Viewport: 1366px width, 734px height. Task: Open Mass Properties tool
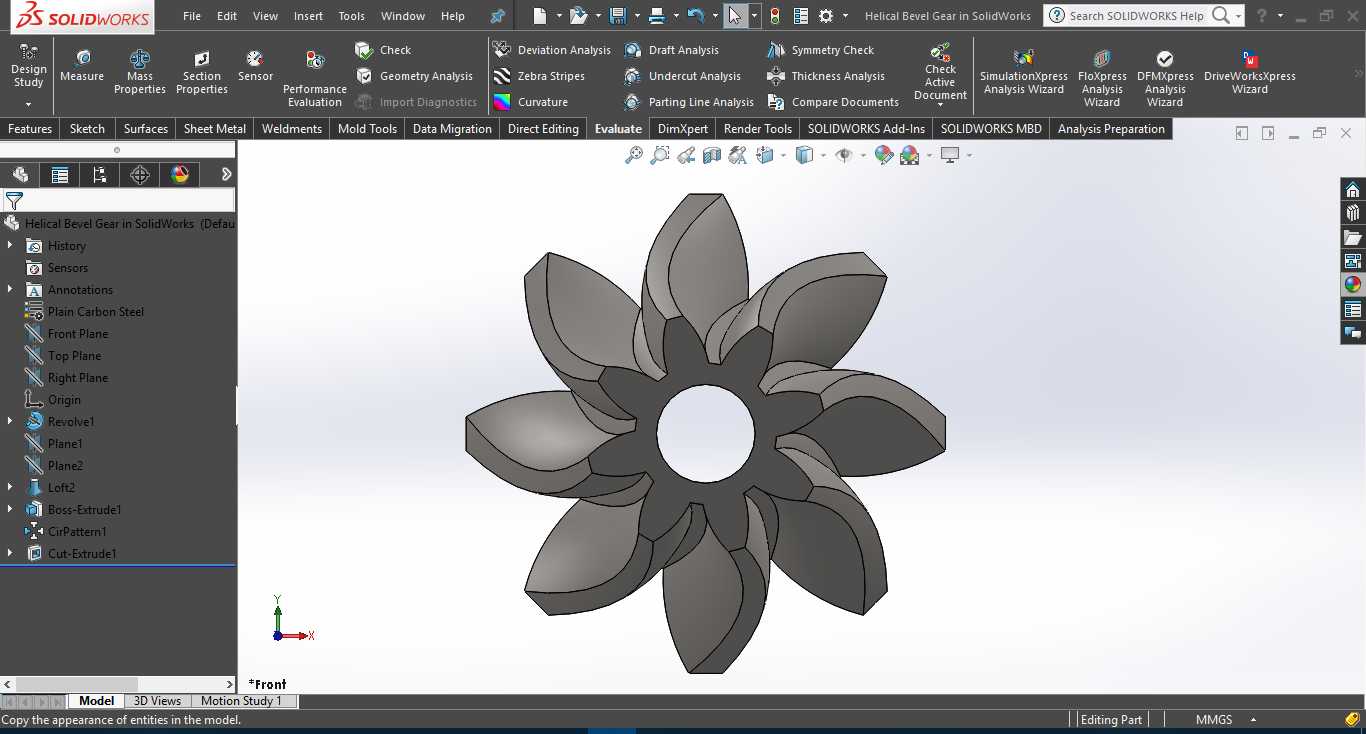coord(140,72)
